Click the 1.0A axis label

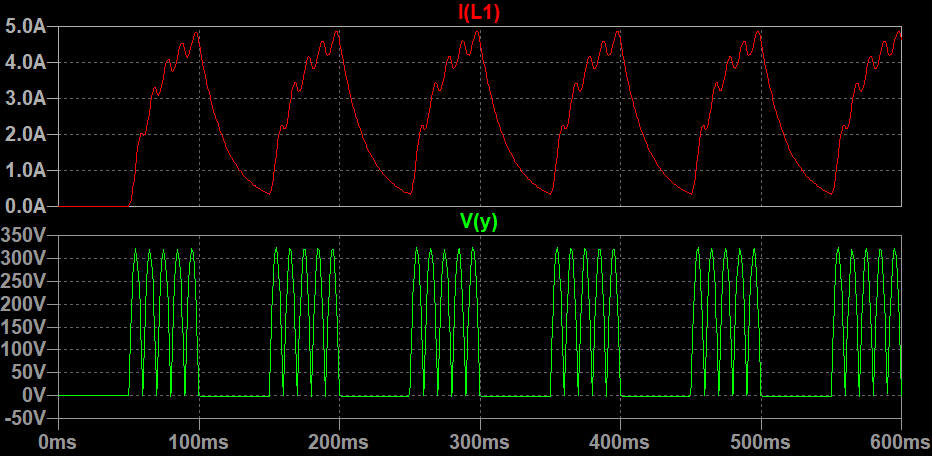click(24, 171)
